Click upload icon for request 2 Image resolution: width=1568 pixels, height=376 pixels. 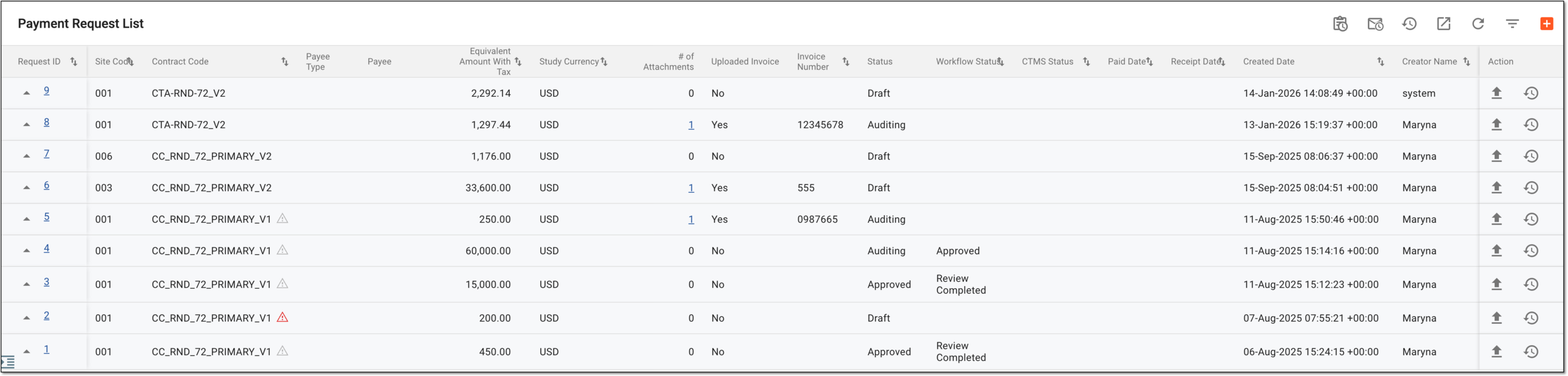pyautogui.click(x=1496, y=318)
